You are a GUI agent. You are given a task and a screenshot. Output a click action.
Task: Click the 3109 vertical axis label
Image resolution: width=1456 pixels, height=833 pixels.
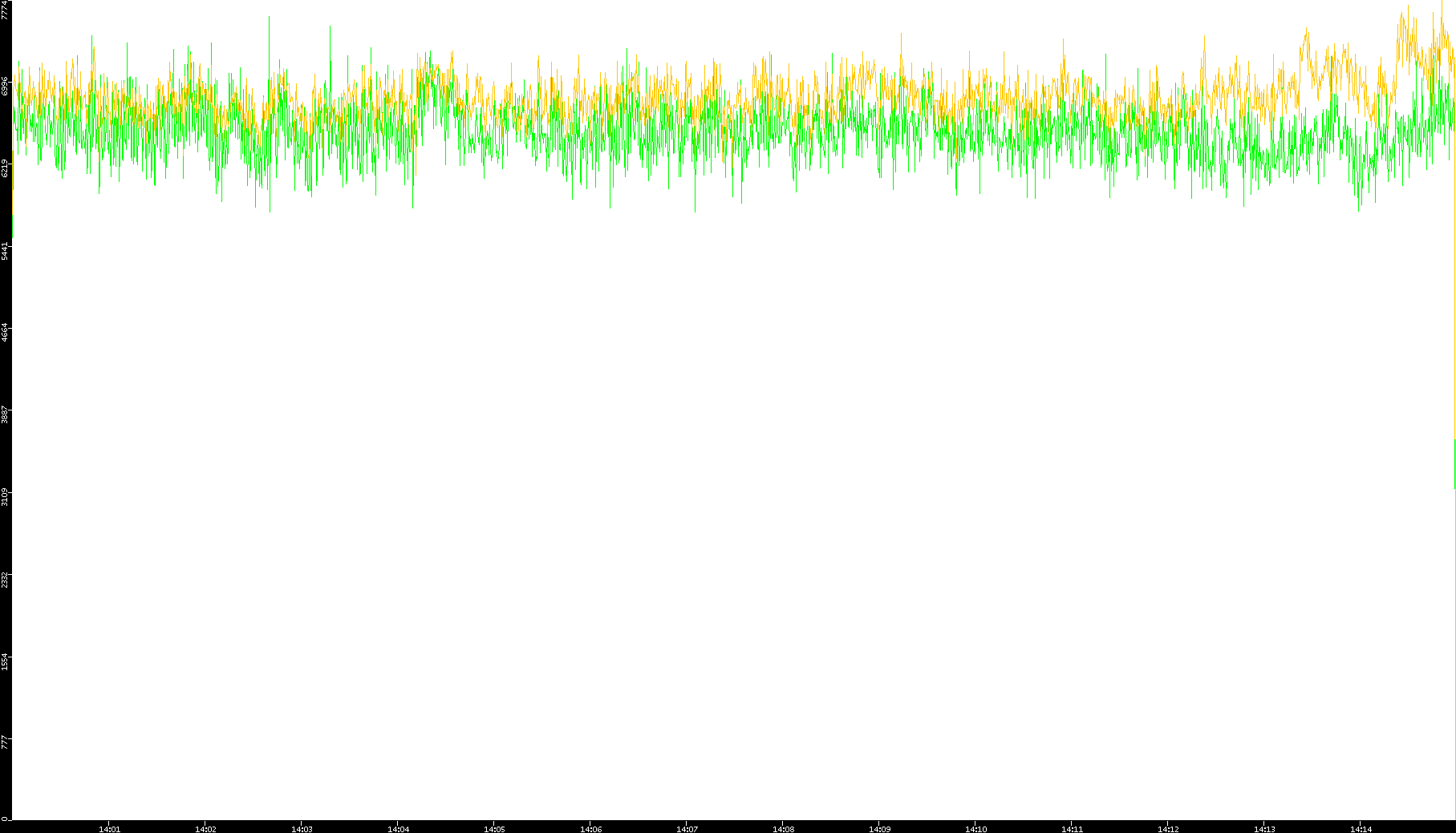[6, 496]
